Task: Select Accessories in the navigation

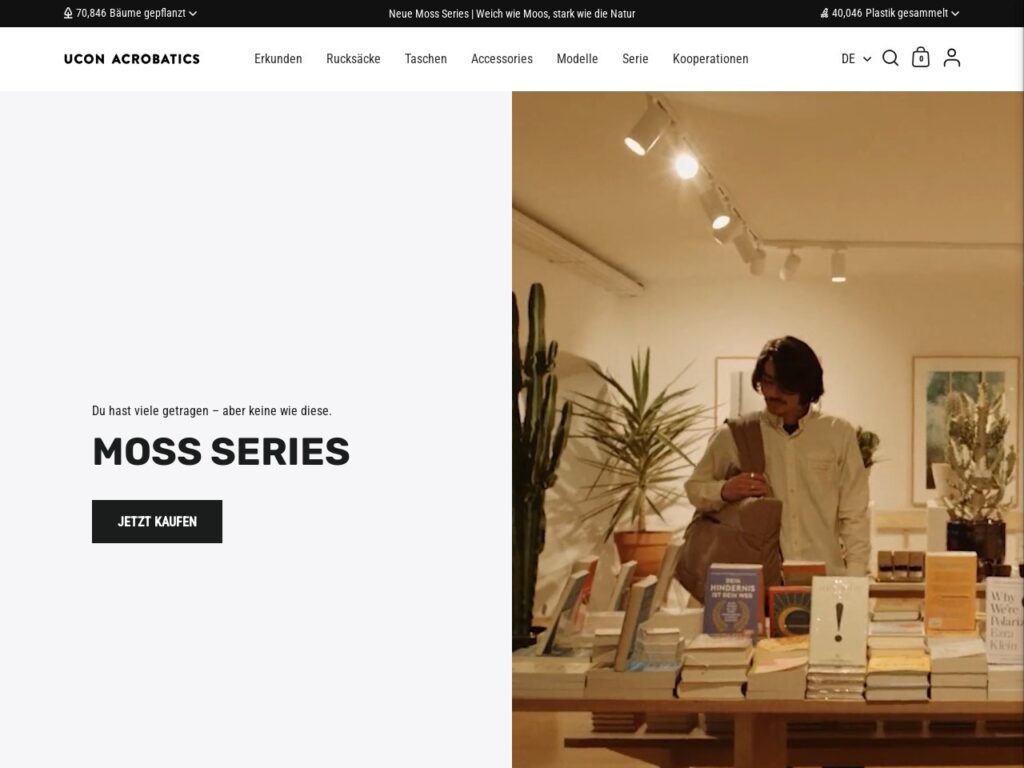Action: 502,59
